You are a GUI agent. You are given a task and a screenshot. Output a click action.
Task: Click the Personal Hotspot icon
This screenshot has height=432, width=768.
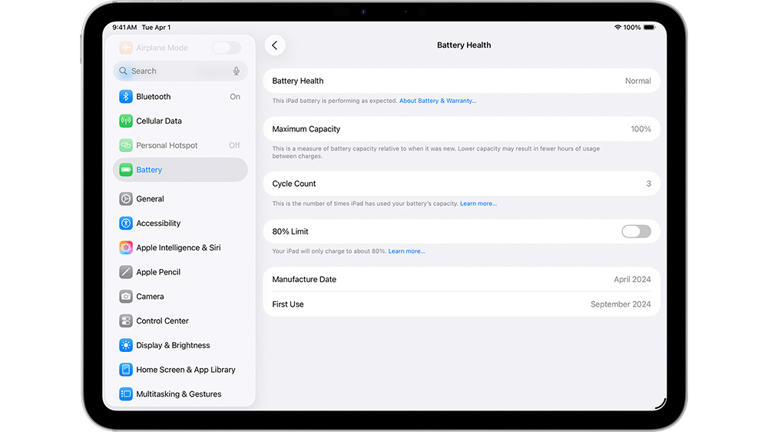click(x=126, y=145)
